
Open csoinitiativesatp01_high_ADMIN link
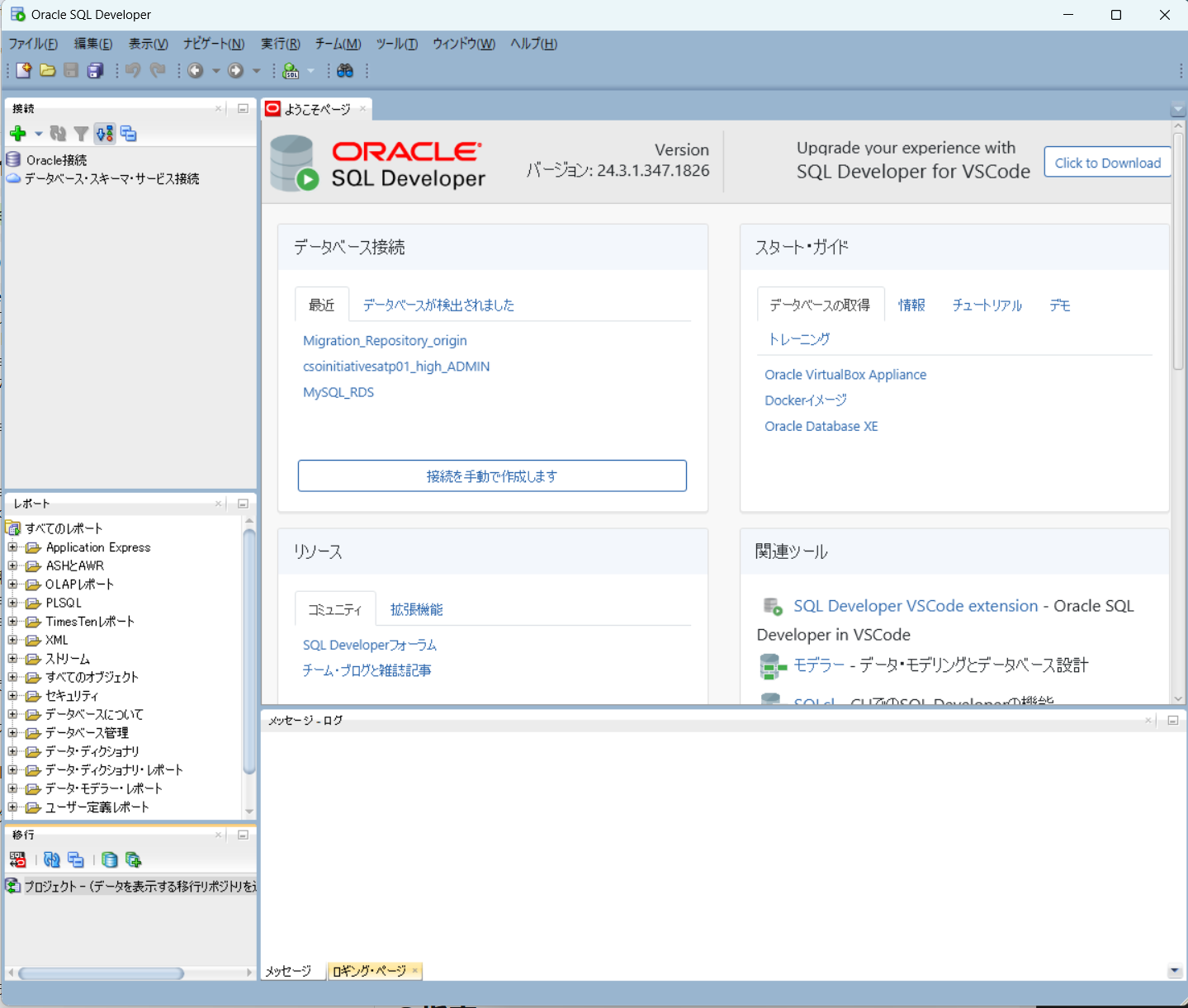point(396,366)
